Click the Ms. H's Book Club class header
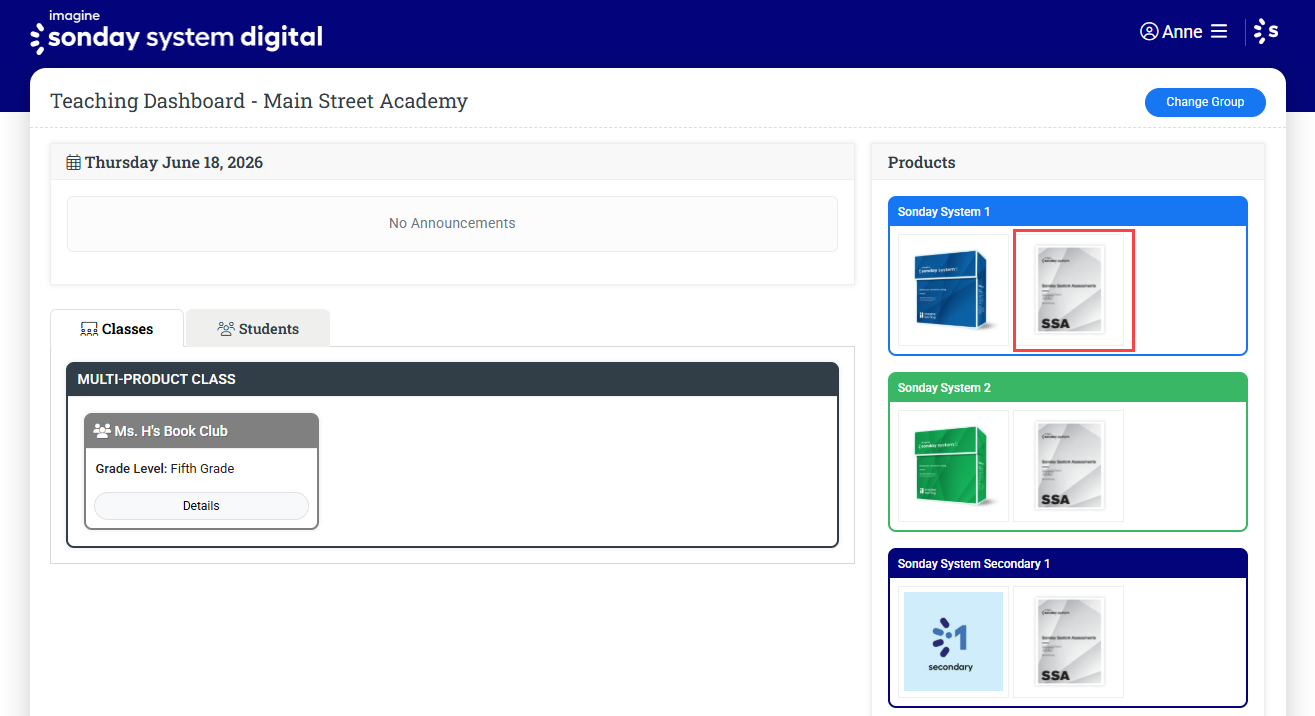Screen dimensions: 1315x716 point(201,431)
